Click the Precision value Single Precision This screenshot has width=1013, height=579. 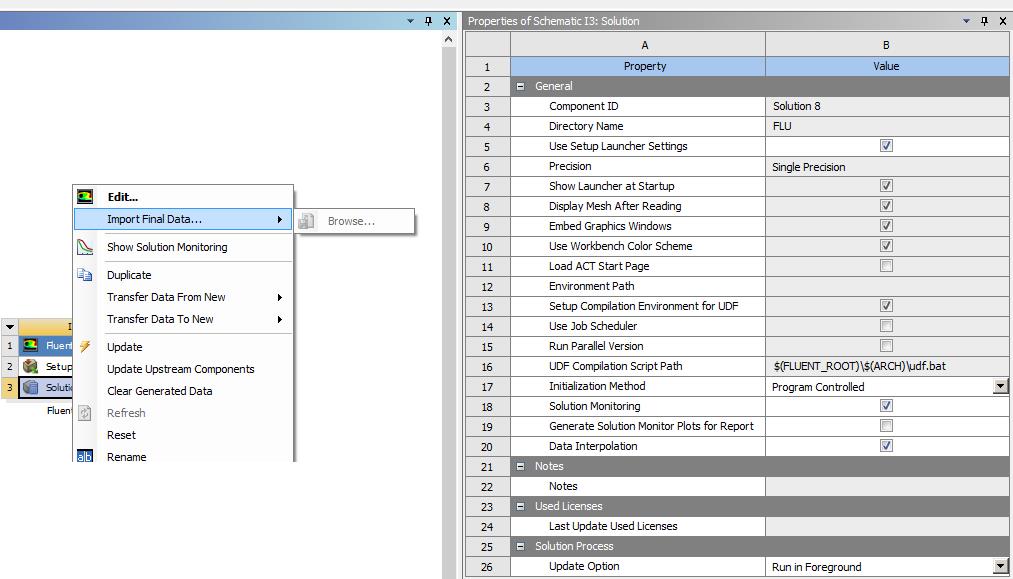[x=888, y=167]
